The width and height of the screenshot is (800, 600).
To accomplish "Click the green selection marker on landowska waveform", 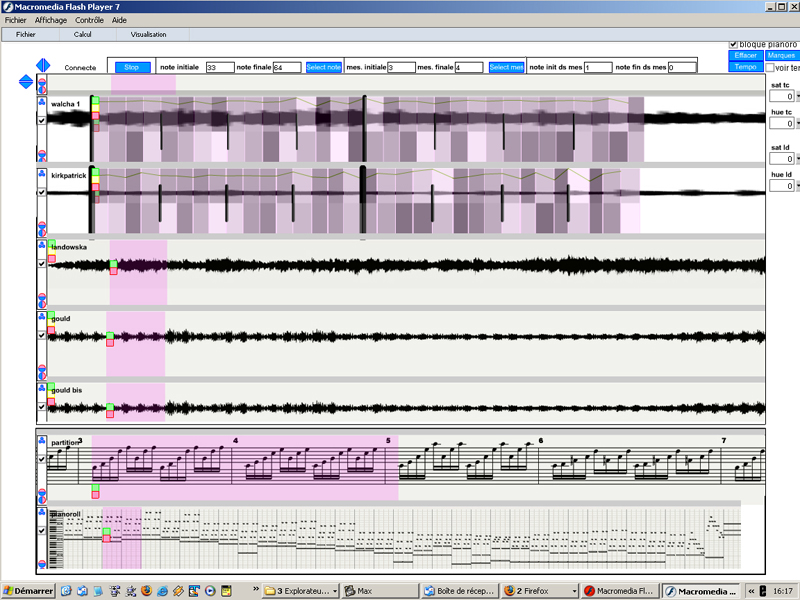I will tap(114, 264).
